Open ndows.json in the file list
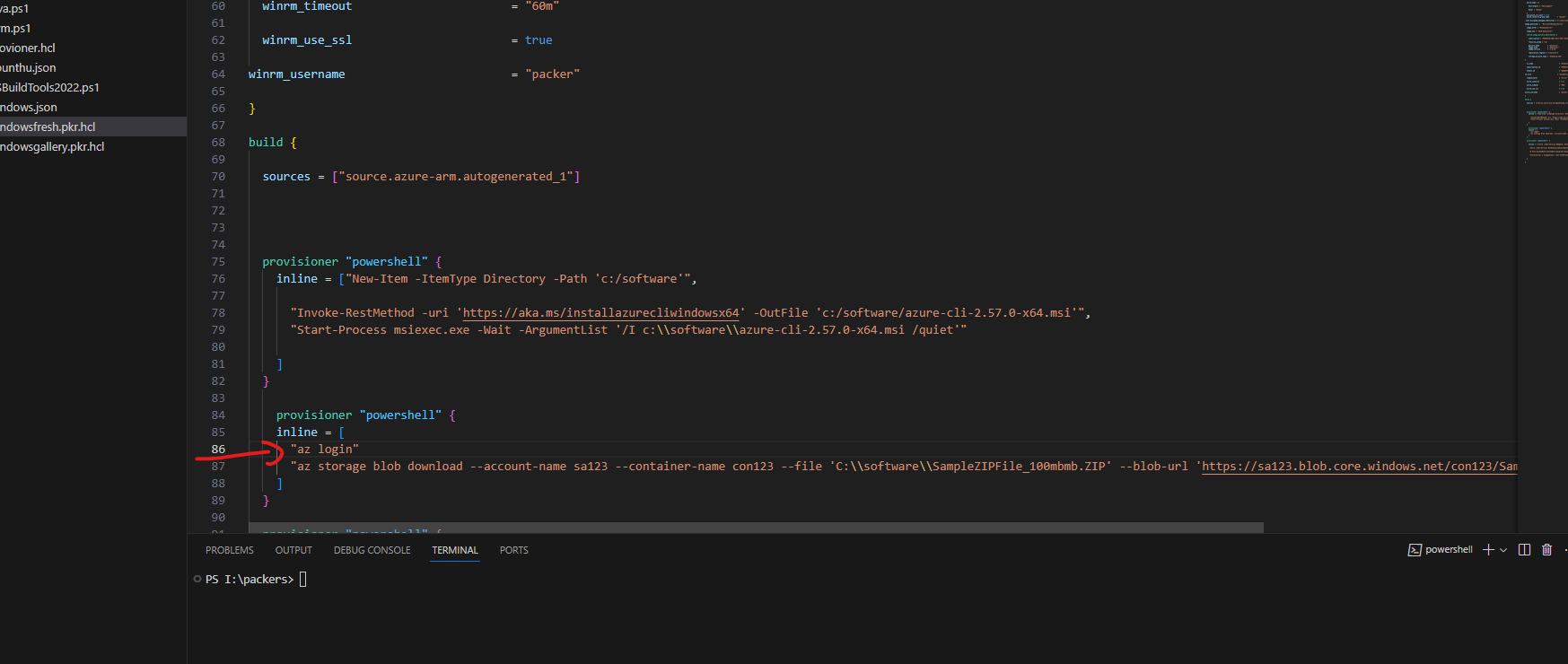Image resolution: width=1568 pixels, height=664 pixels. 29,107
